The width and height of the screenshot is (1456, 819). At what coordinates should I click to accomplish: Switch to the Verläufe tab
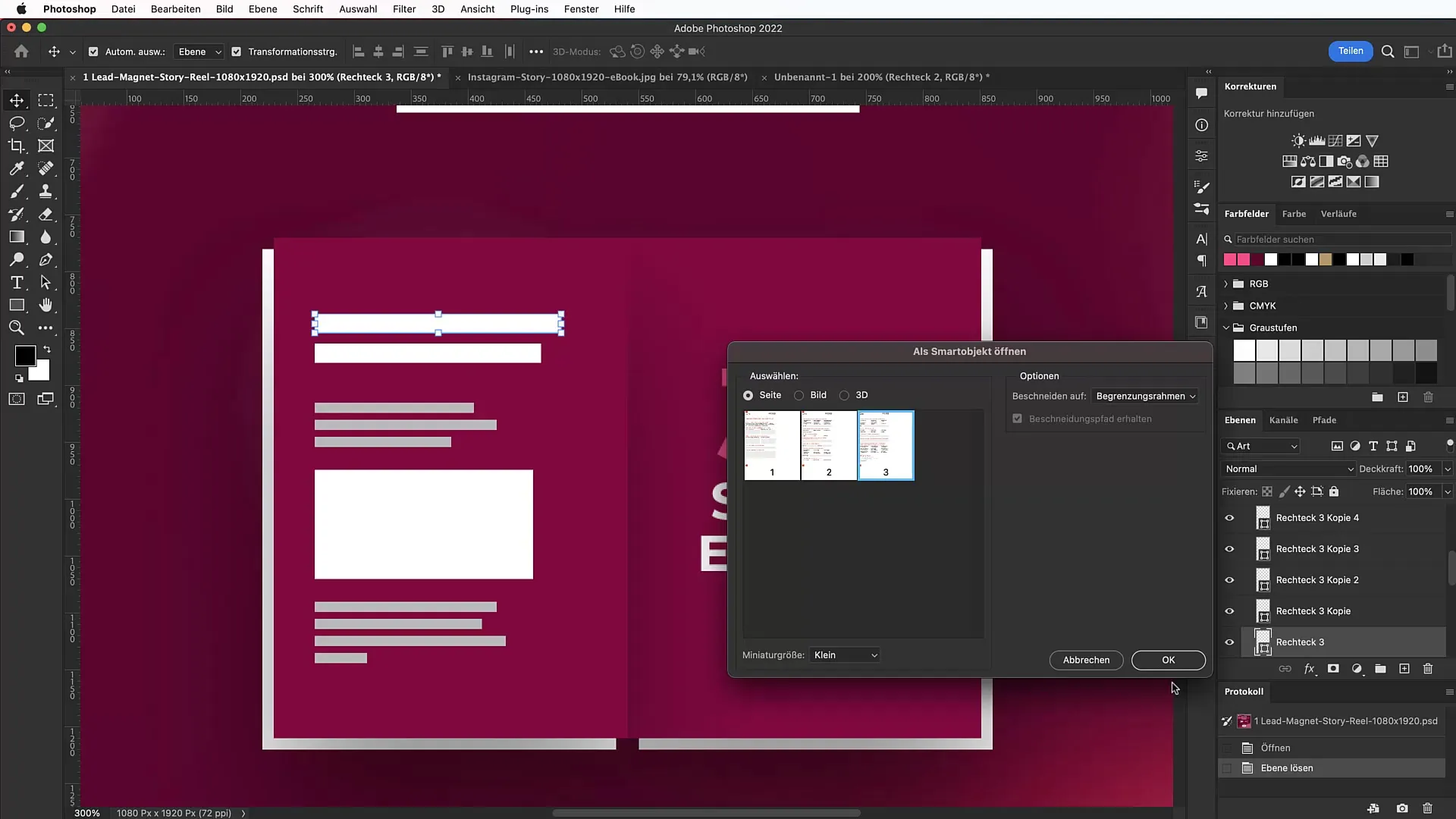1338,214
